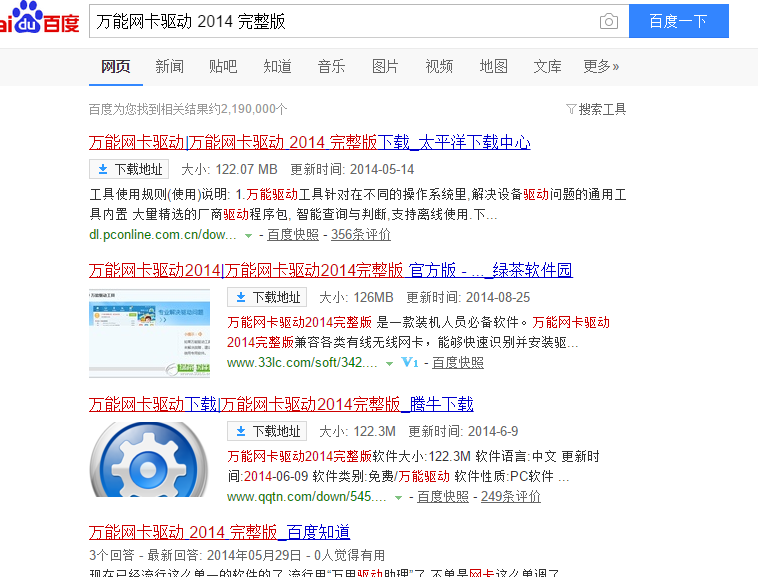
Task: Click text 更新时间: 2014-08-25
Action: pyautogui.click(x=468, y=297)
